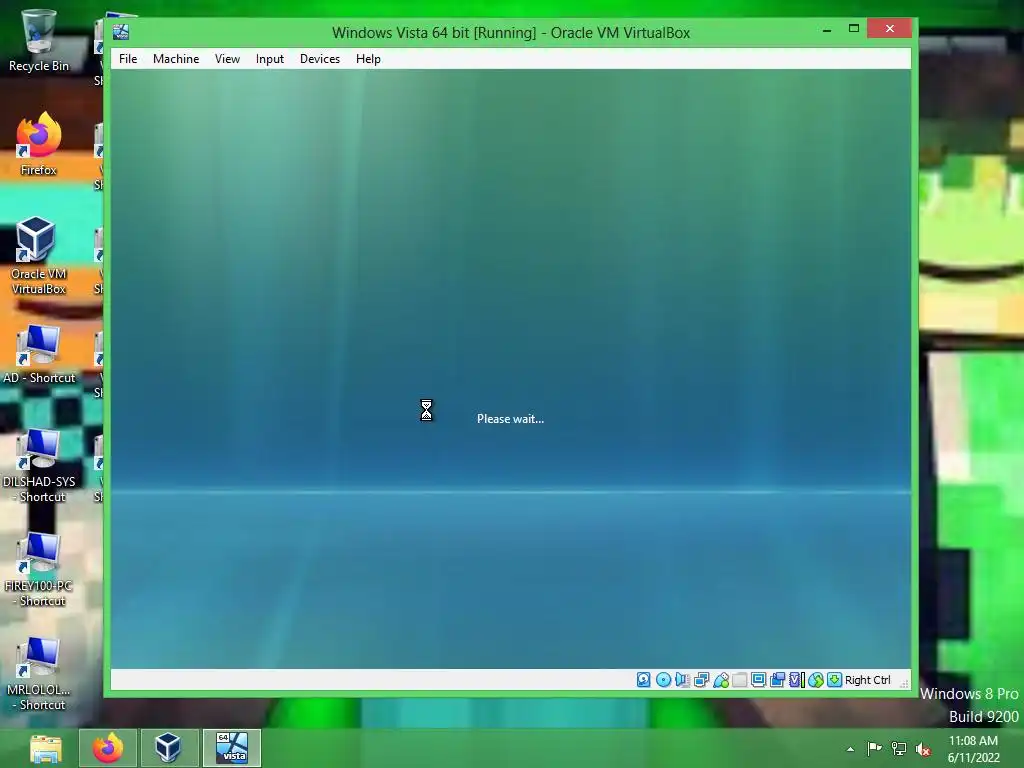Image resolution: width=1024 pixels, height=768 pixels.
Task: Minimize the VirtualBox VM window
Action: (827, 29)
